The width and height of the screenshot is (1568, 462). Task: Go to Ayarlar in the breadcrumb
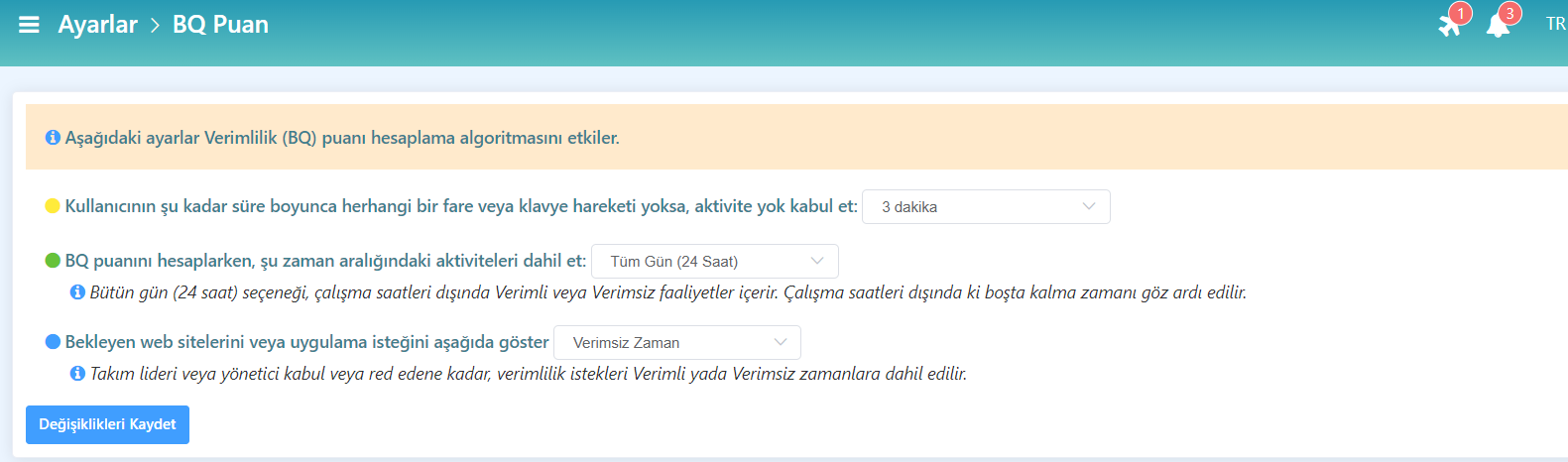click(97, 25)
